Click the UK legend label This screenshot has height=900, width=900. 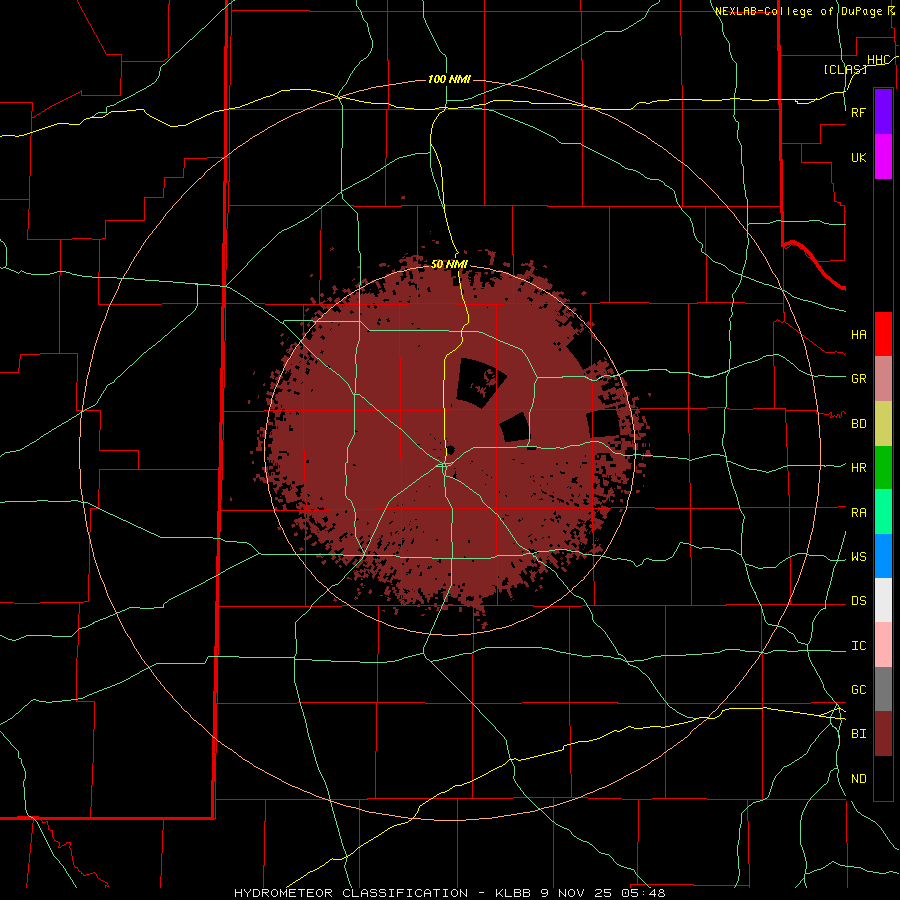click(858, 157)
